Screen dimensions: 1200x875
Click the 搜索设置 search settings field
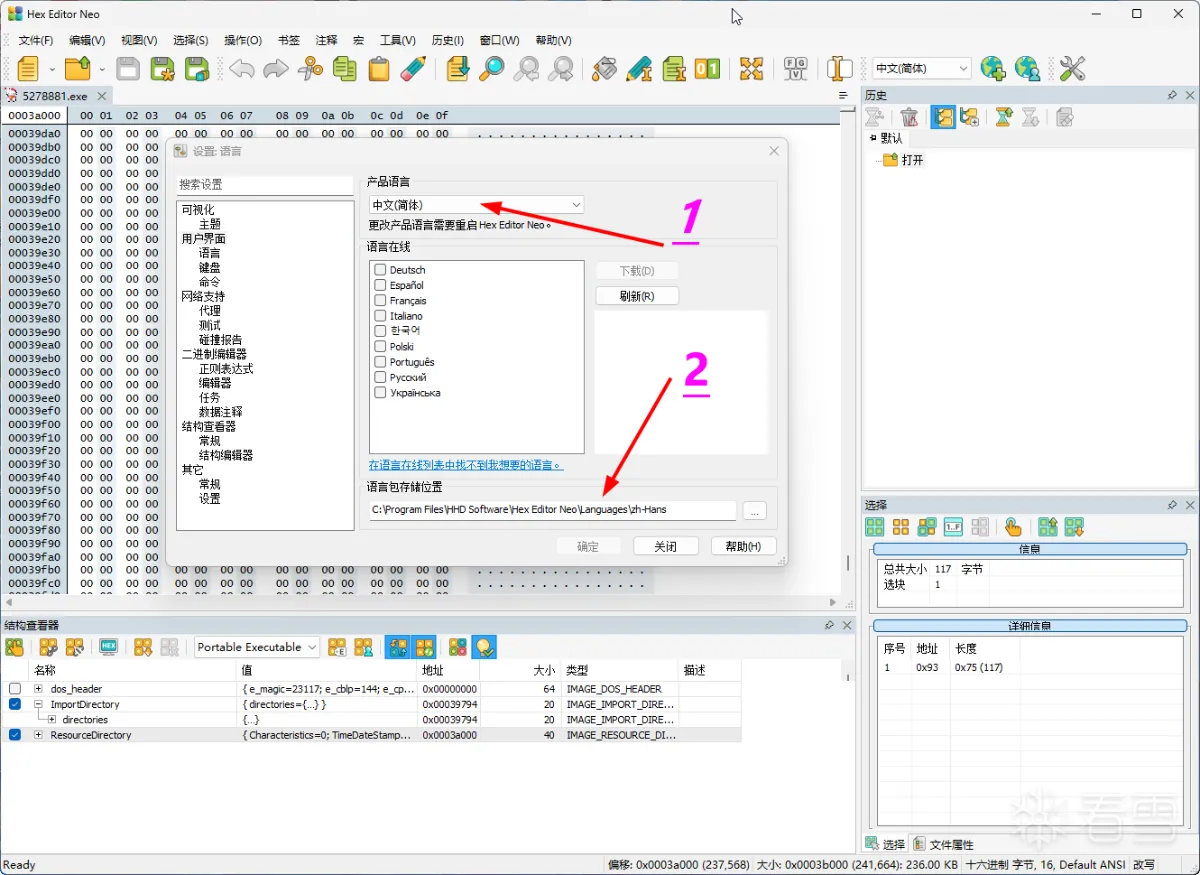click(264, 185)
